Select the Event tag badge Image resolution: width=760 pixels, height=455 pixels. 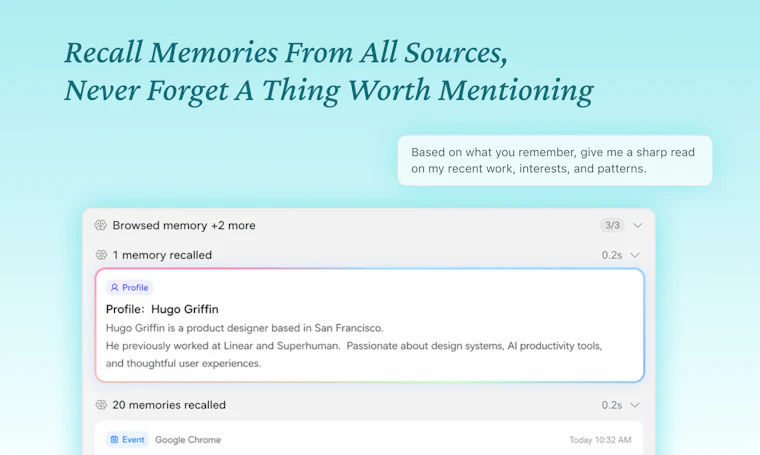127,439
